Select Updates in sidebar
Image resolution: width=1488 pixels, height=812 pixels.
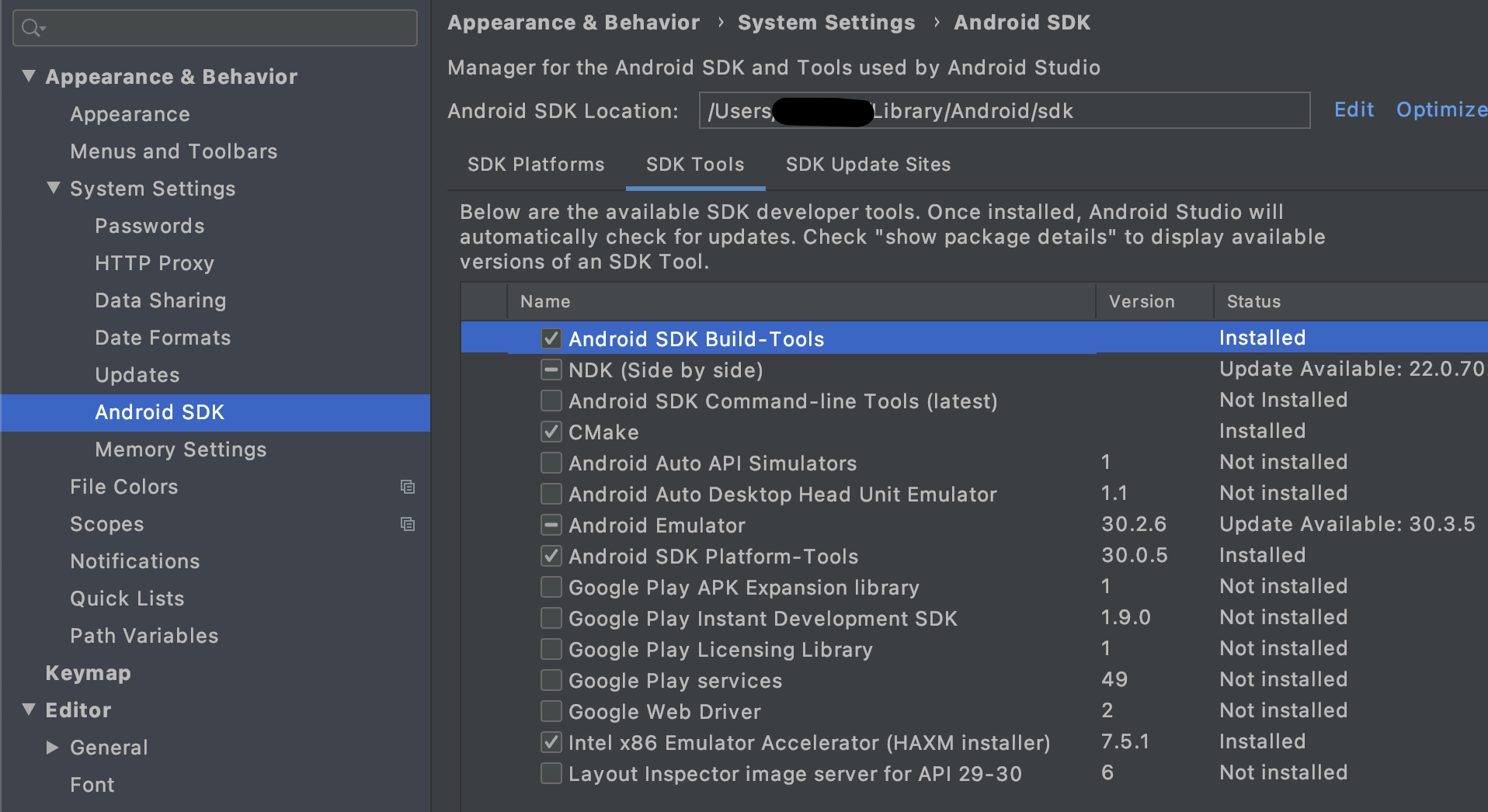click(x=137, y=375)
